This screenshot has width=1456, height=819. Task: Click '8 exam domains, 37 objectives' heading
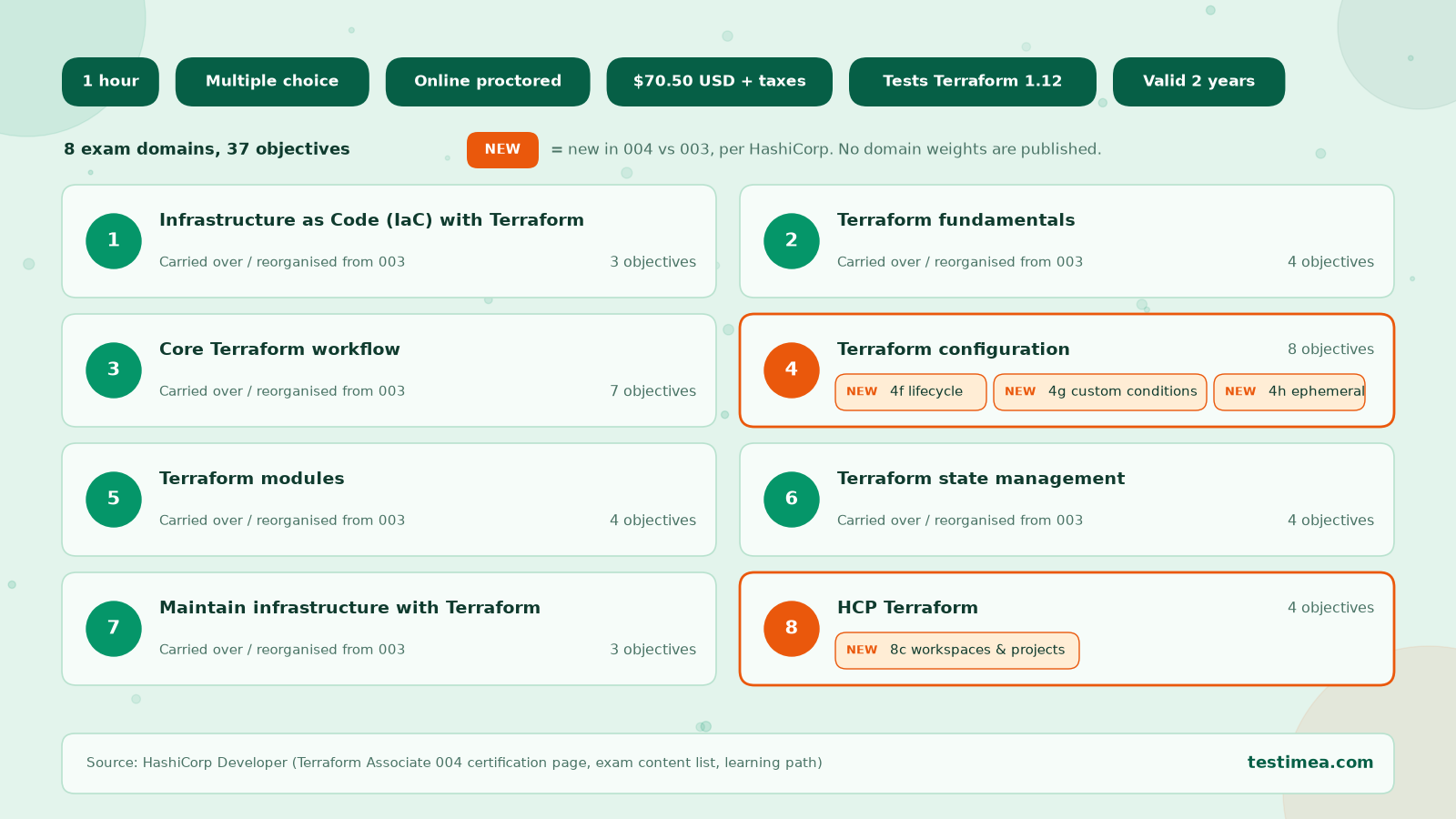[x=207, y=149]
